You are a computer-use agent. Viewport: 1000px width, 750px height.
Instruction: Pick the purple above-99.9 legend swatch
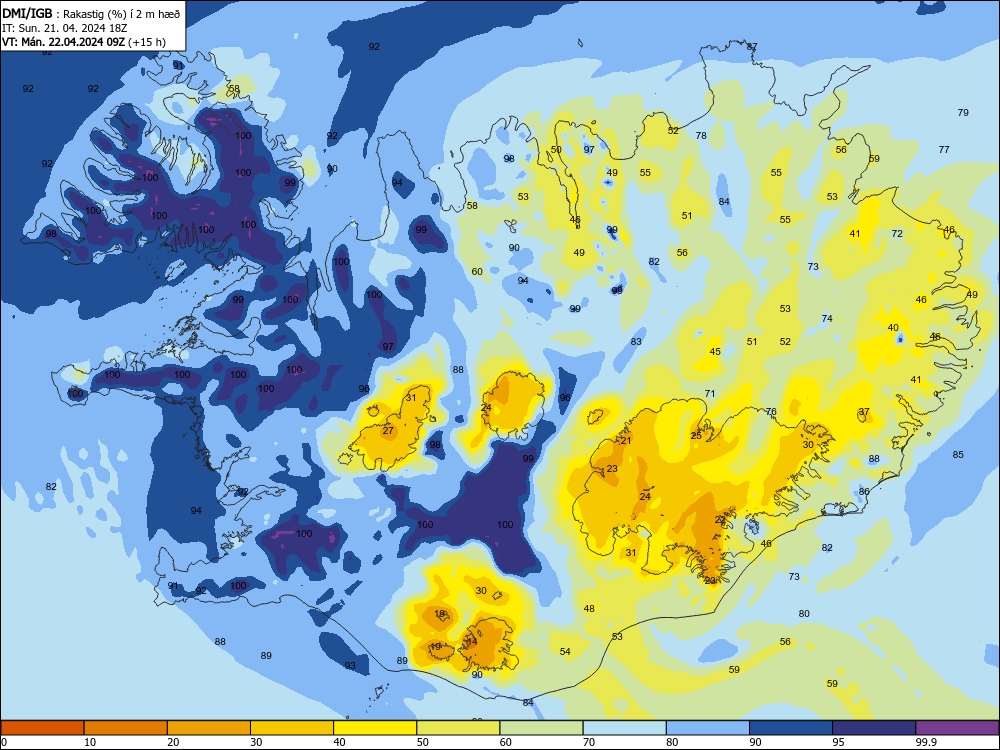pos(957,728)
